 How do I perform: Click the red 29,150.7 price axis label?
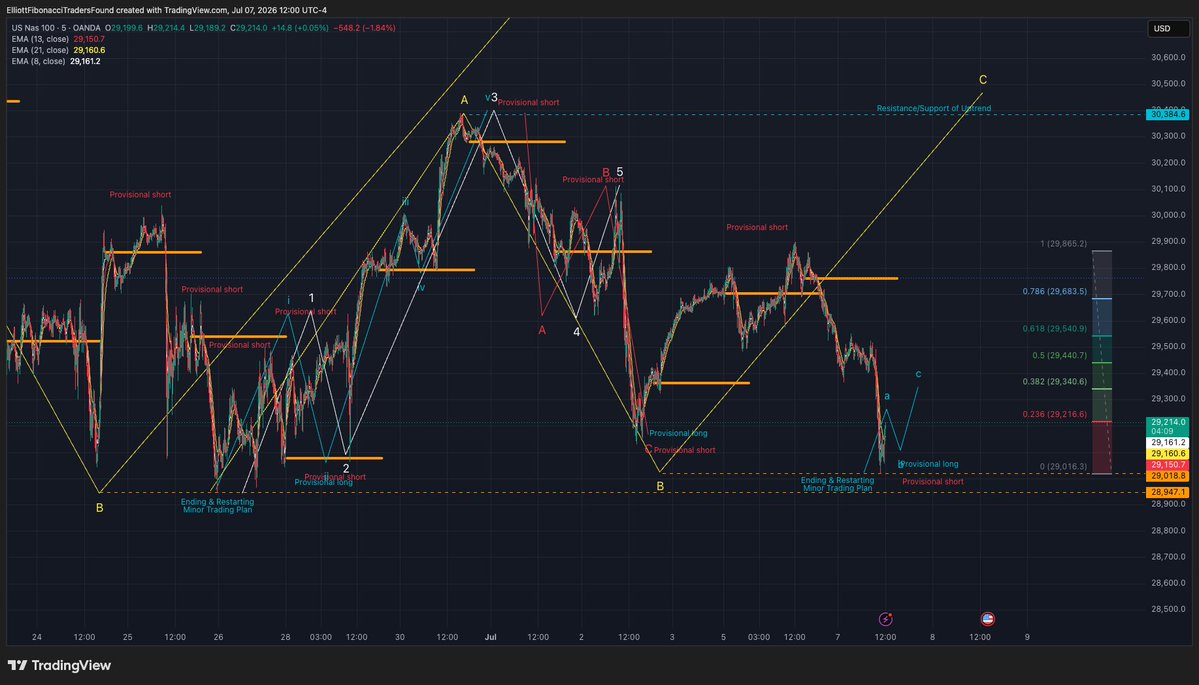click(x=1167, y=465)
